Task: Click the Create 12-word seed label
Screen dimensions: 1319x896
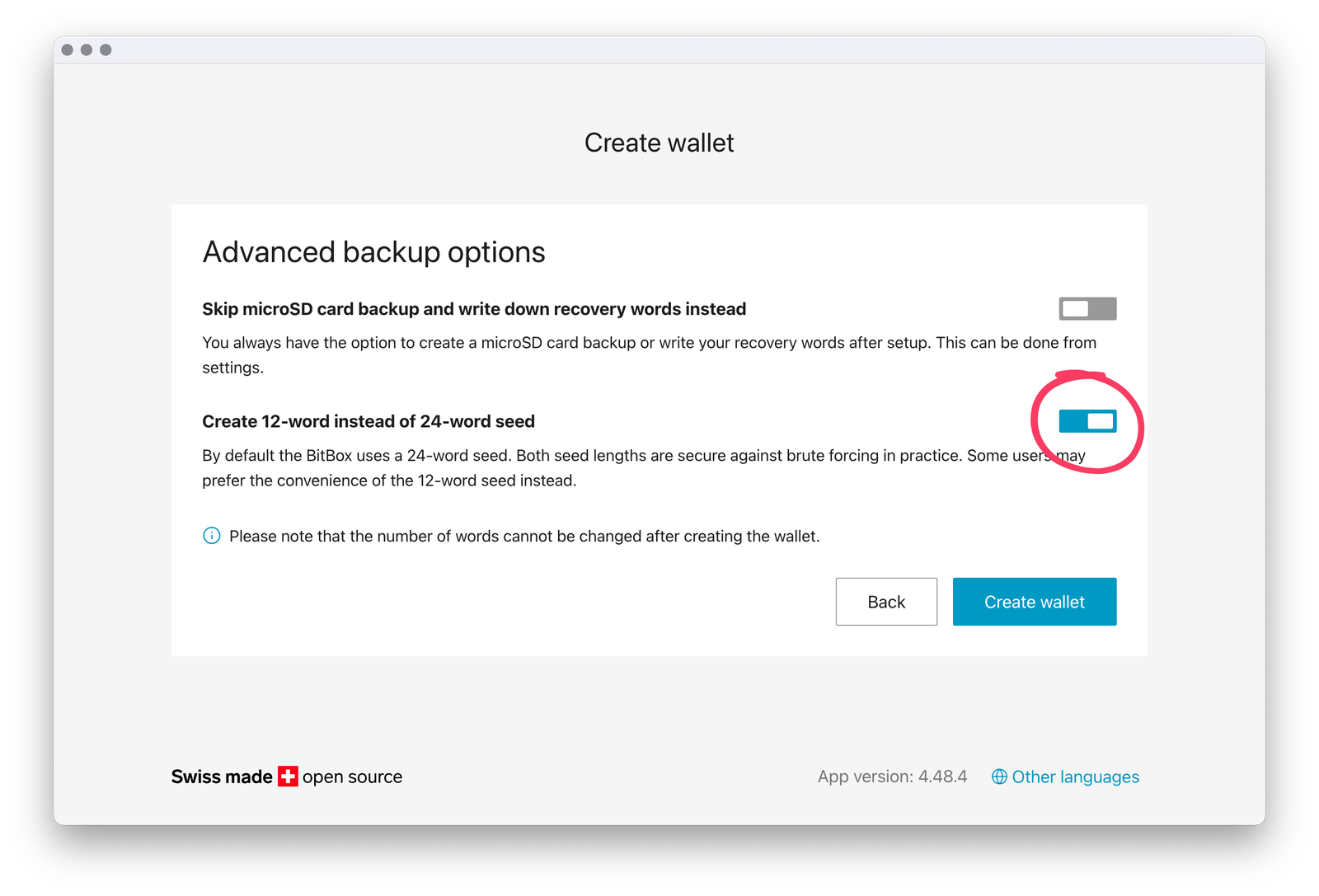Action: [368, 421]
